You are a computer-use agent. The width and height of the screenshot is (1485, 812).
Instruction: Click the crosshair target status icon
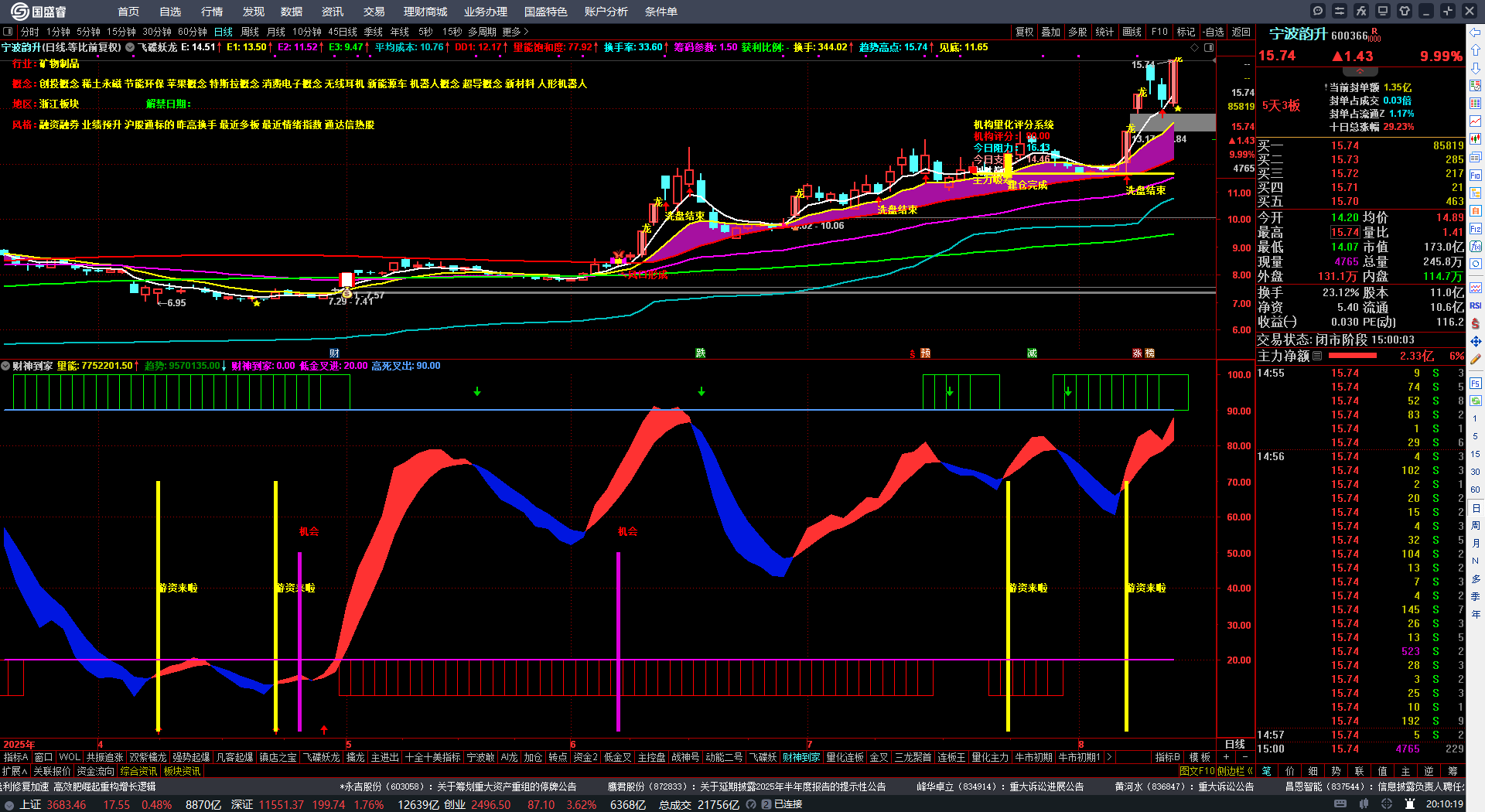pos(1387,804)
